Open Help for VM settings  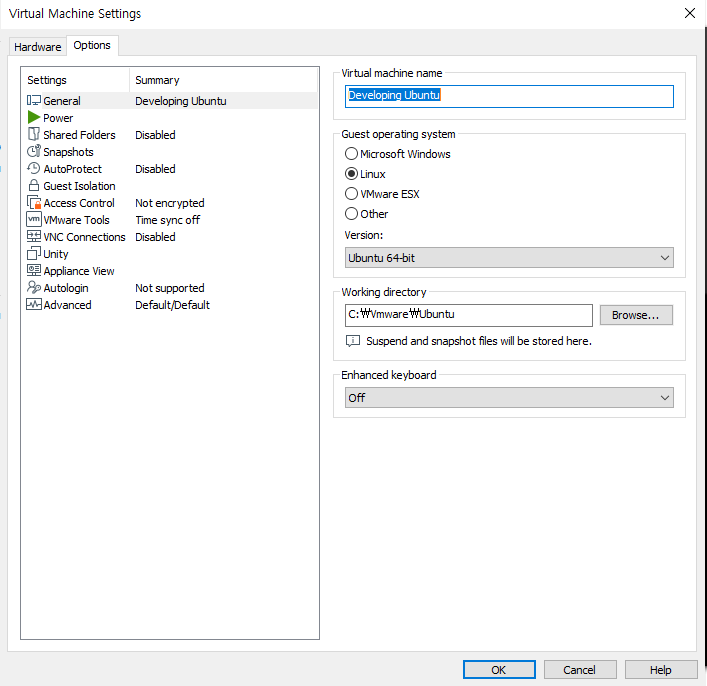click(661, 670)
